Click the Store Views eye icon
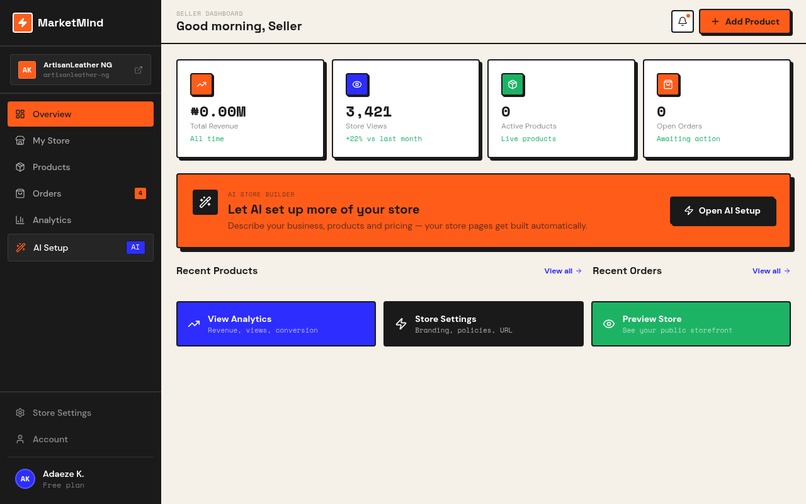This screenshot has height=504, width=806. tap(357, 85)
